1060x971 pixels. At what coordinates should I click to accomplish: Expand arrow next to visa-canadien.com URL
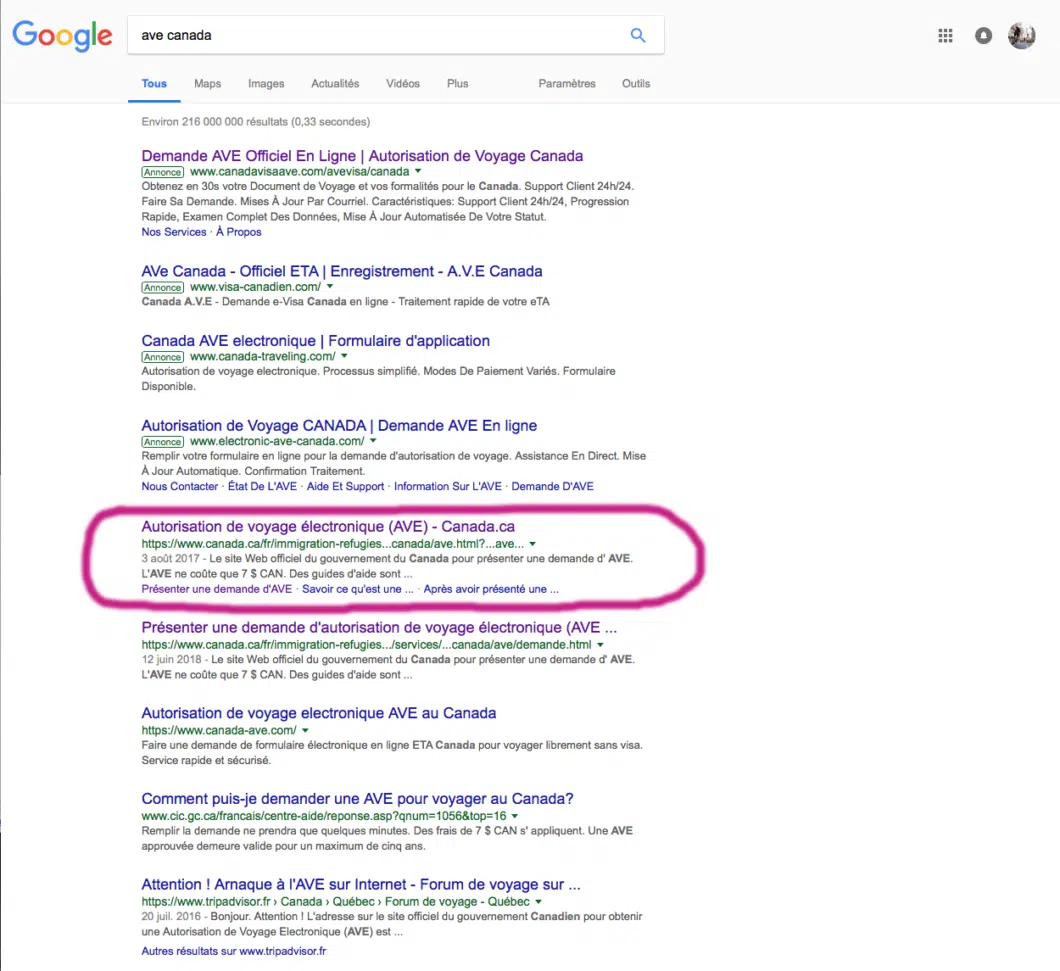point(330,287)
